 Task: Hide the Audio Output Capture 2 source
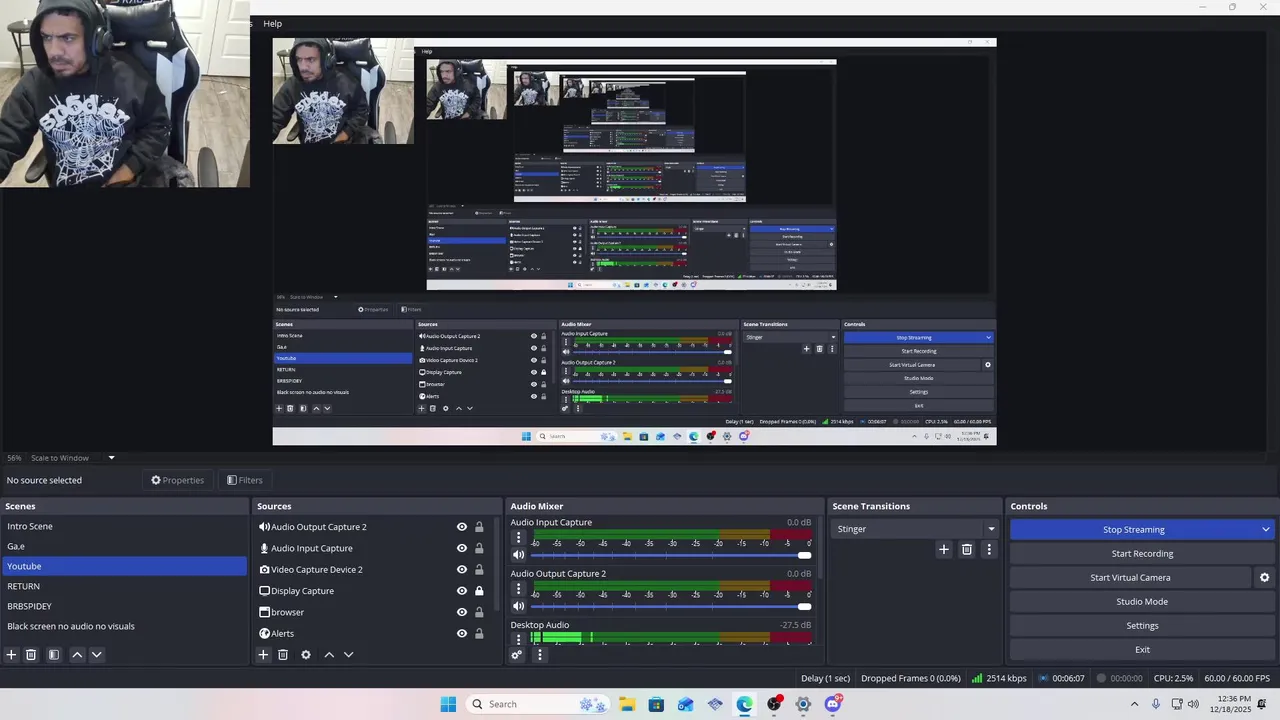pyautogui.click(x=462, y=527)
